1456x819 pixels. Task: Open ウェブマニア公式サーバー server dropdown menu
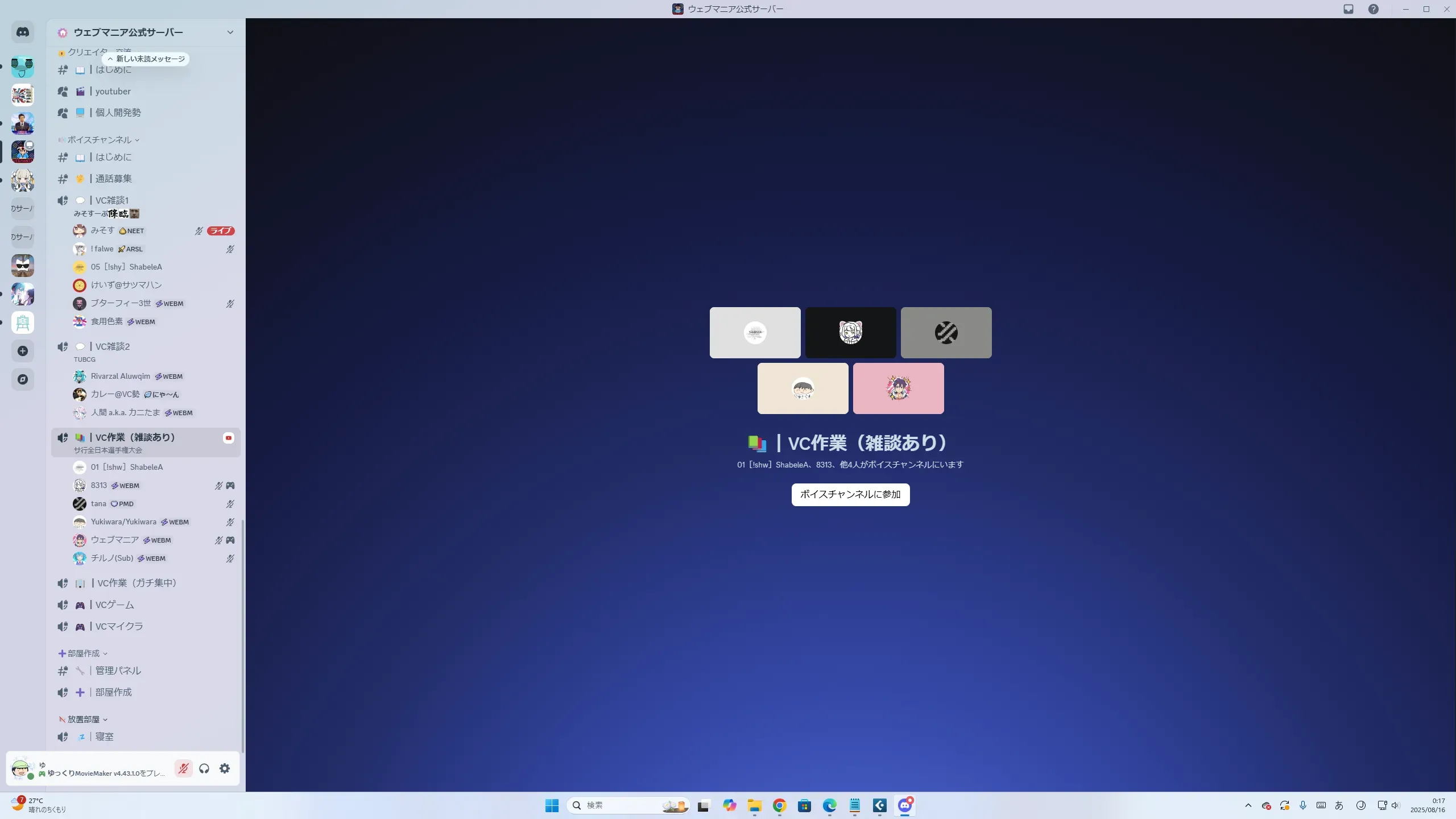click(230, 32)
